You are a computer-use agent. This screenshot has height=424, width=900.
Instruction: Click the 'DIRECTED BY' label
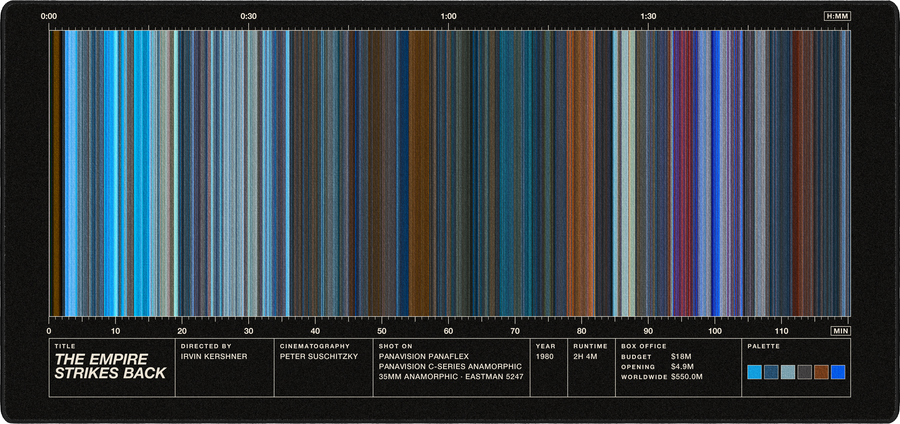click(x=206, y=347)
